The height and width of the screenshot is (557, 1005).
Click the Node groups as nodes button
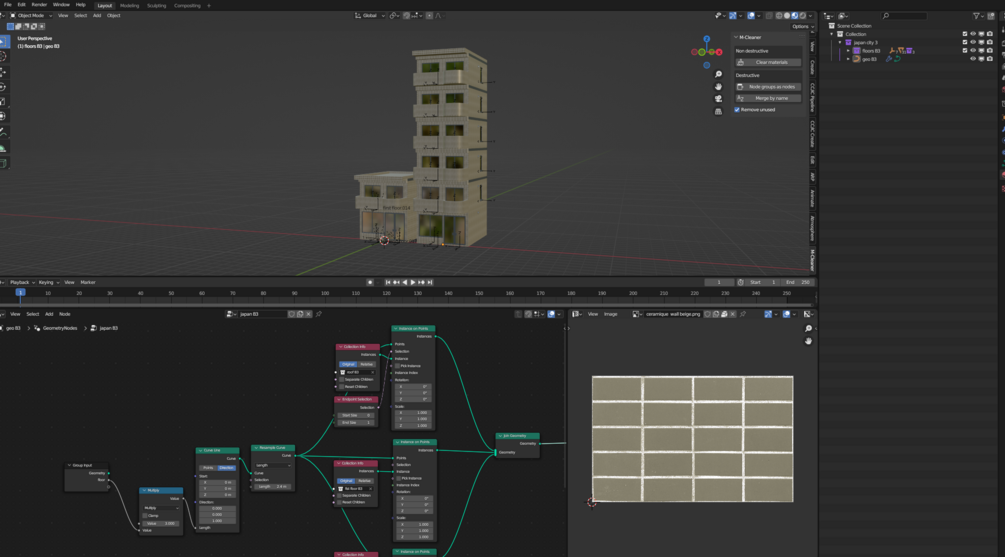pos(770,86)
